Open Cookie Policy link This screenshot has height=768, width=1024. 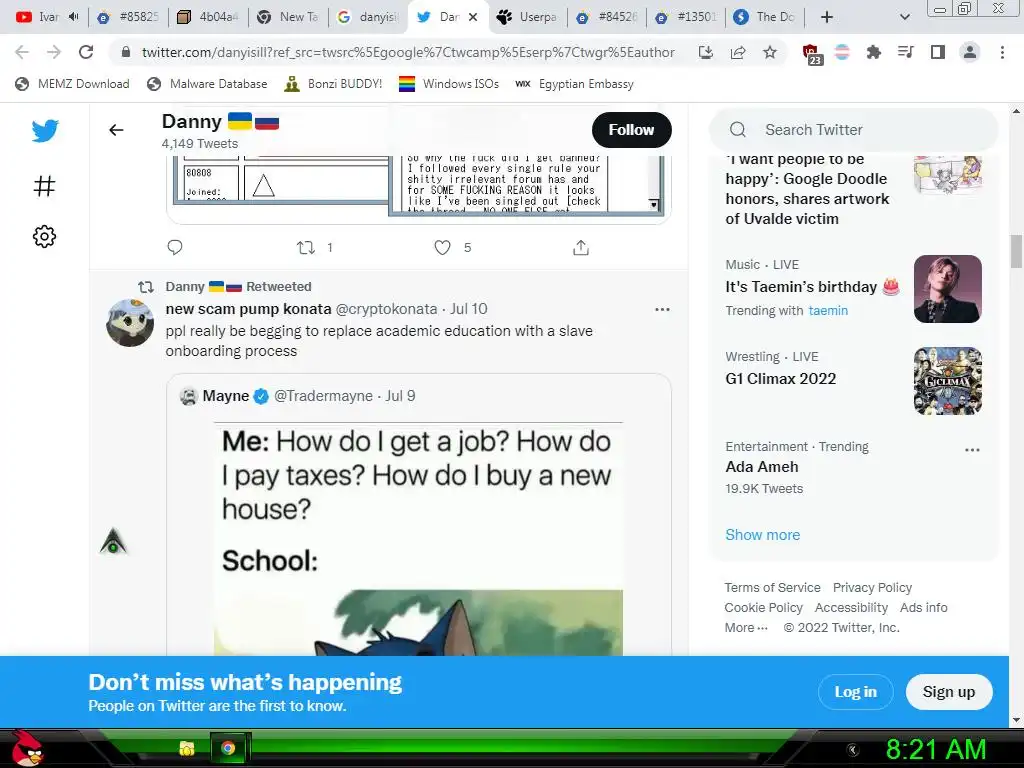pyautogui.click(x=763, y=608)
